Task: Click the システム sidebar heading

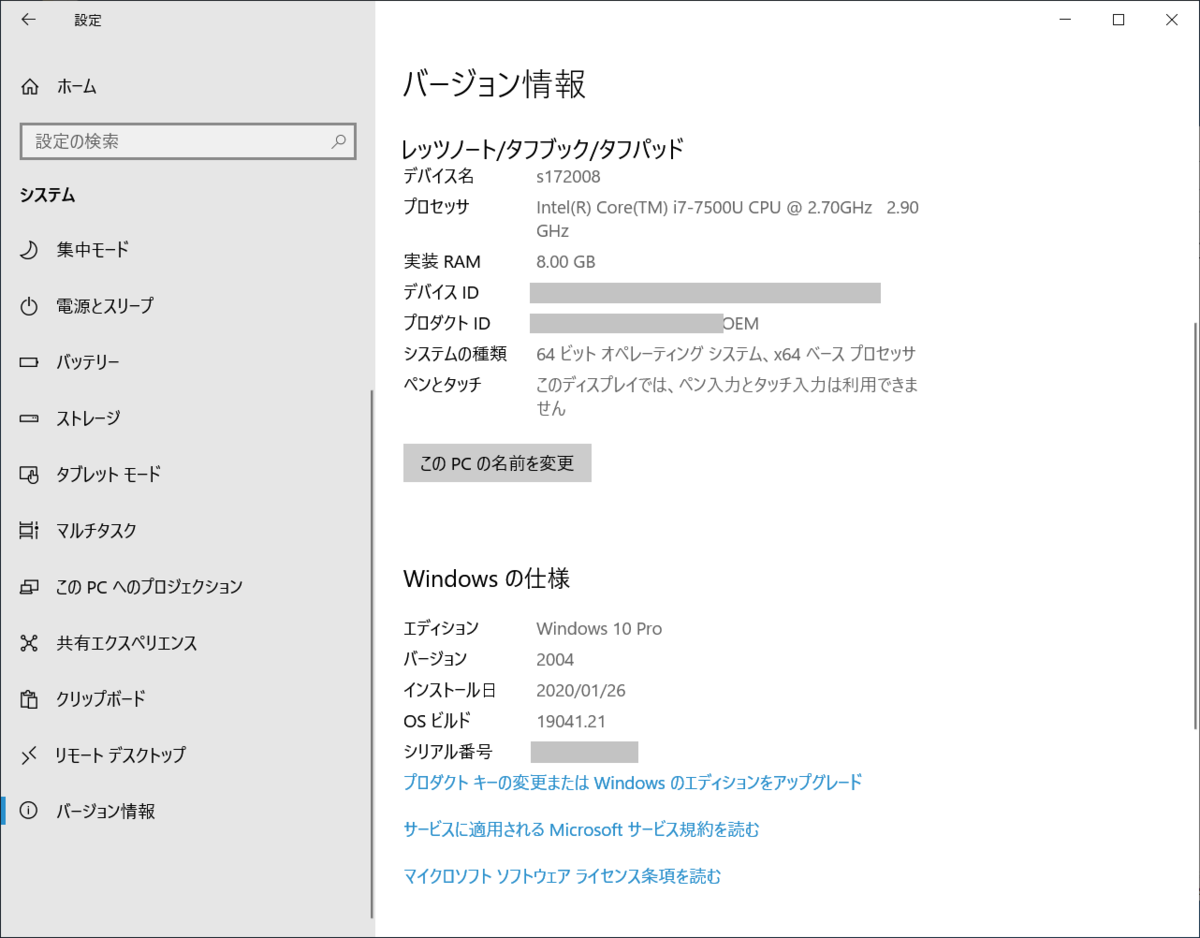Action: [47, 195]
